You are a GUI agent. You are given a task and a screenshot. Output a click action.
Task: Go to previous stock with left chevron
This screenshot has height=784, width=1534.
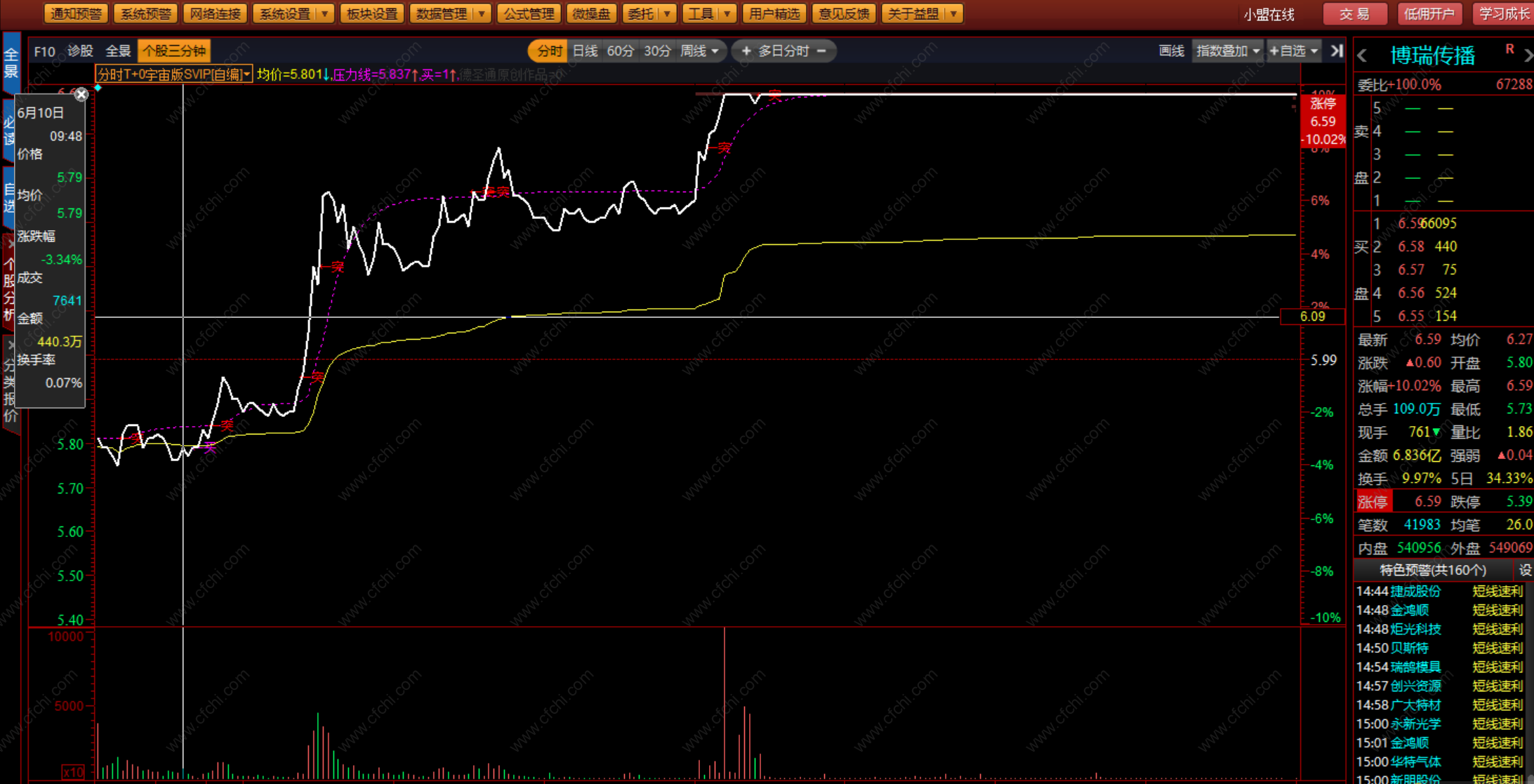[1363, 56]
